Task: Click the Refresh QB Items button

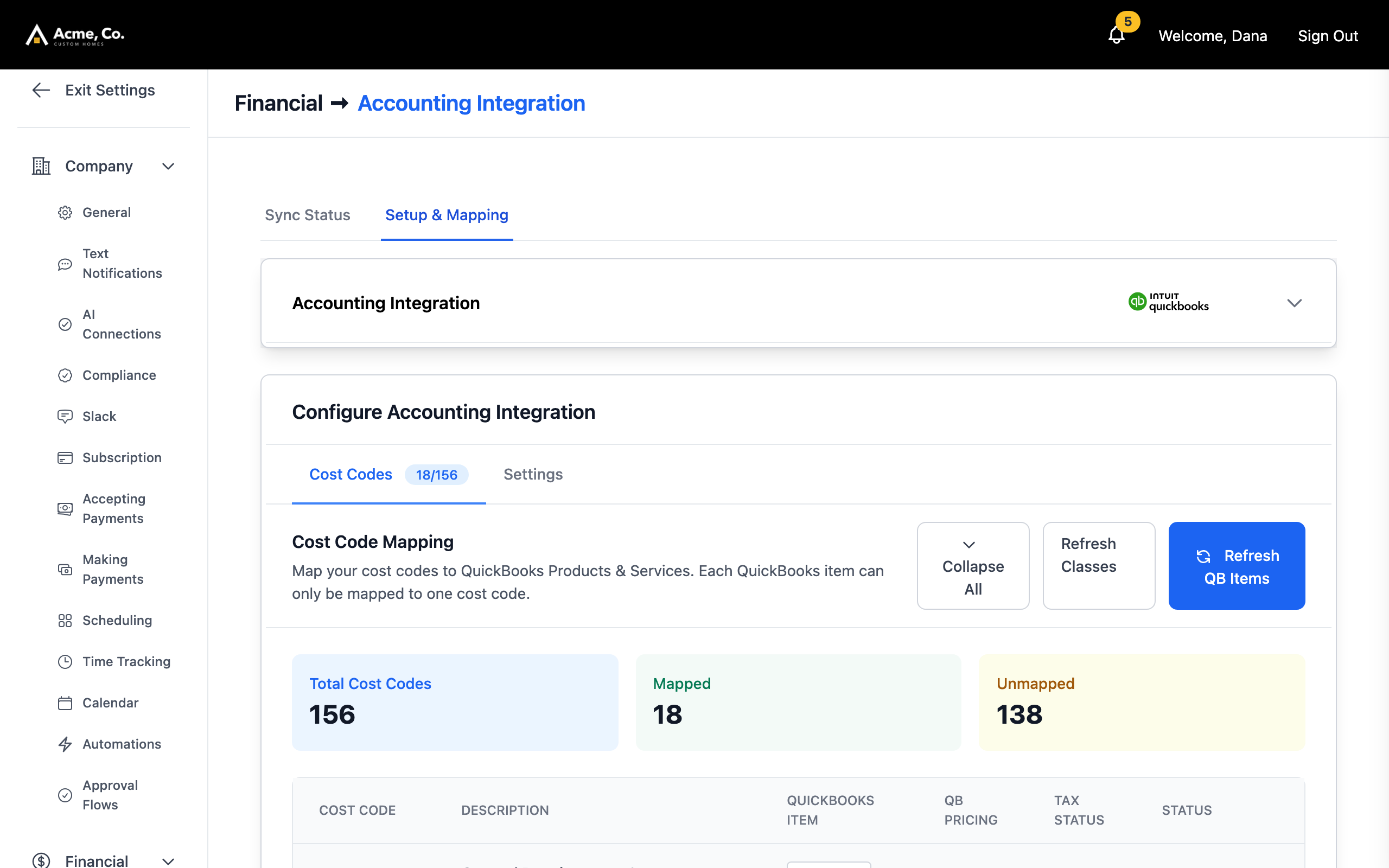Action: pyautogui.click(x=1237, y=565)
